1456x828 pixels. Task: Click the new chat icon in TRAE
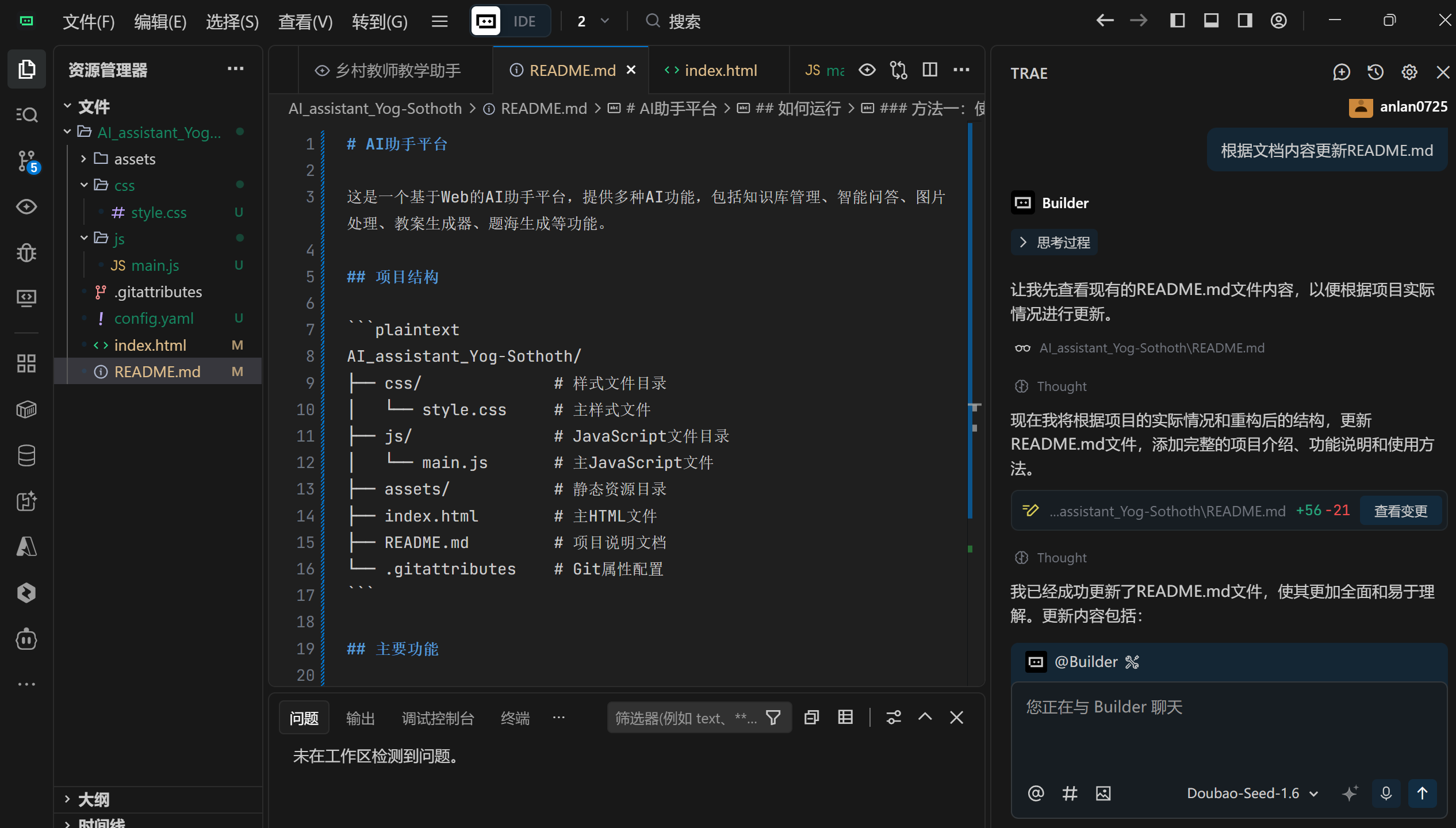point(1342,72)
